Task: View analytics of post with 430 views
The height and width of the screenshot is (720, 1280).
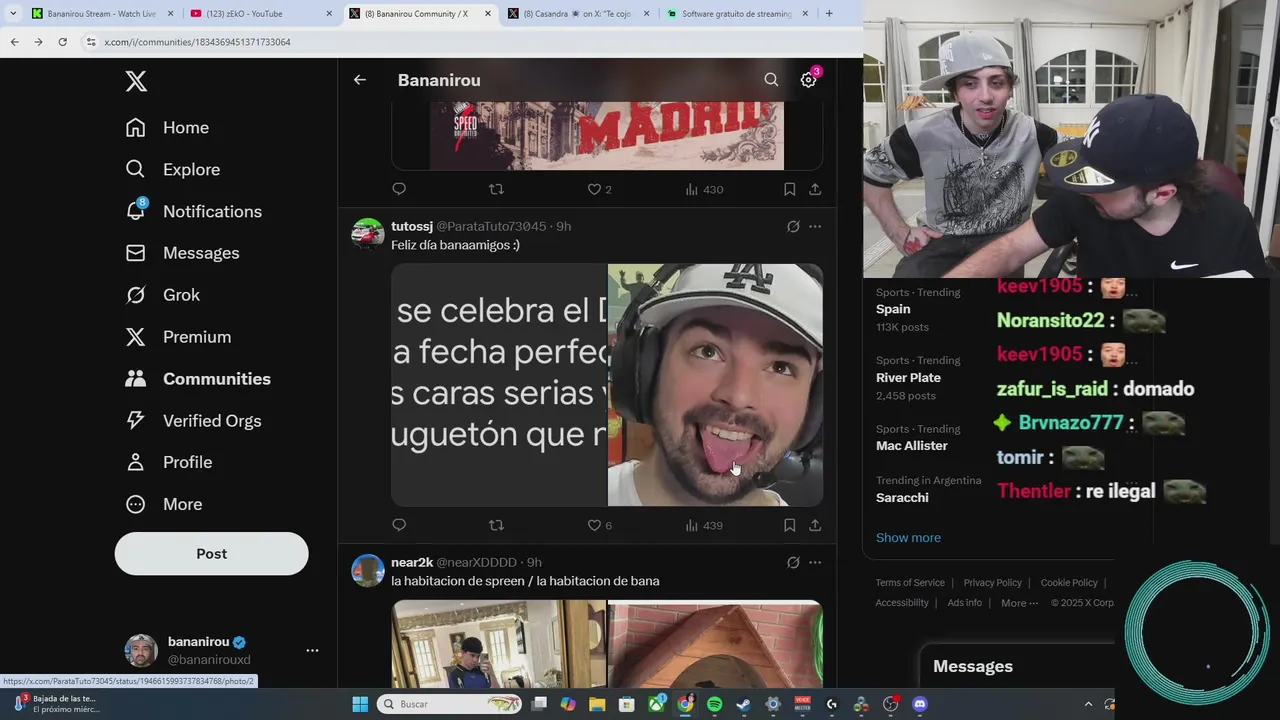Action: (x=704, y=189)
